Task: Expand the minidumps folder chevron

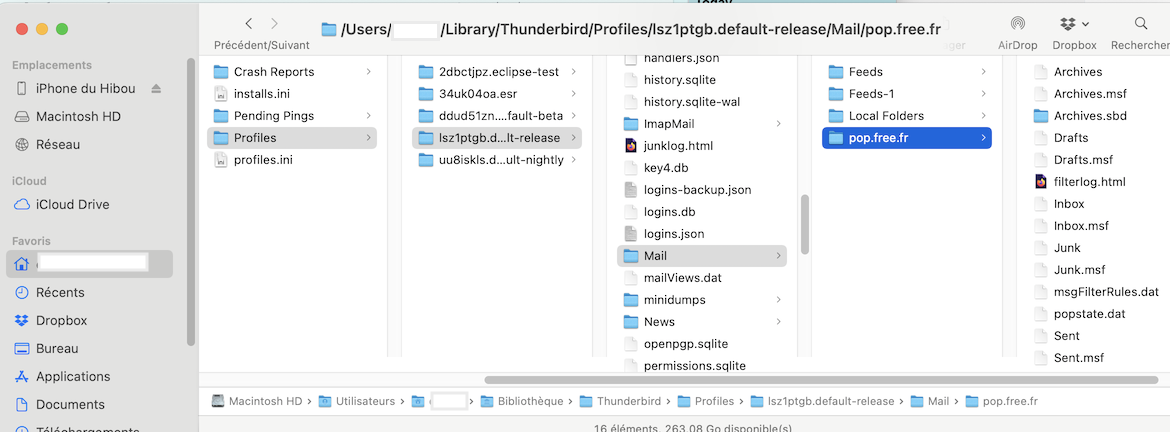Action: click(x=778, y=300)
